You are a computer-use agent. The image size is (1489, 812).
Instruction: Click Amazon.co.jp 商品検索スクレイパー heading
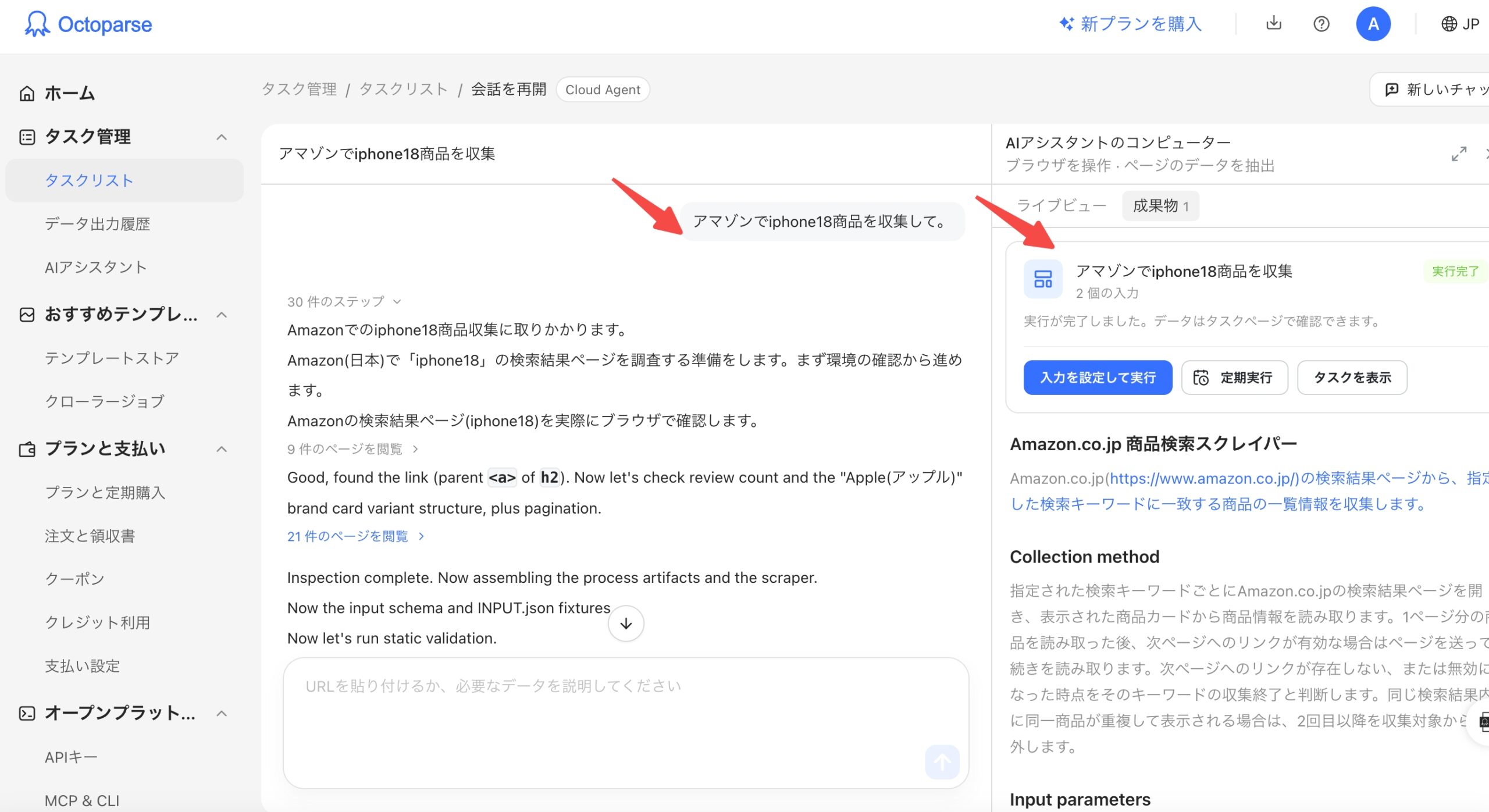[1153, 444]
